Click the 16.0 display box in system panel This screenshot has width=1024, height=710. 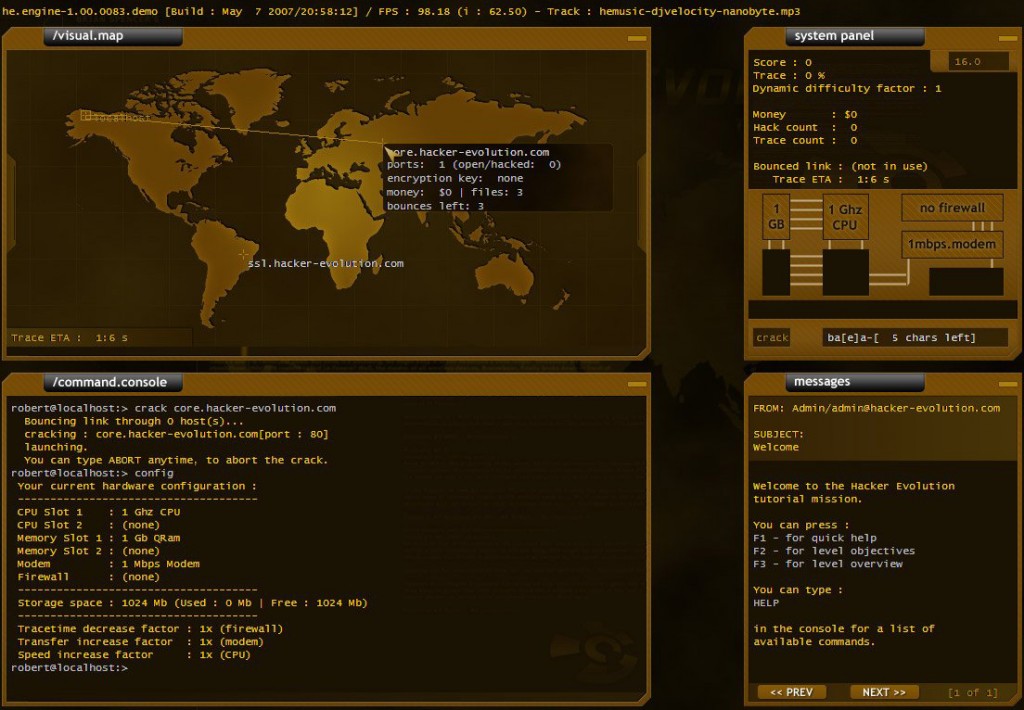tap(967, 62)
